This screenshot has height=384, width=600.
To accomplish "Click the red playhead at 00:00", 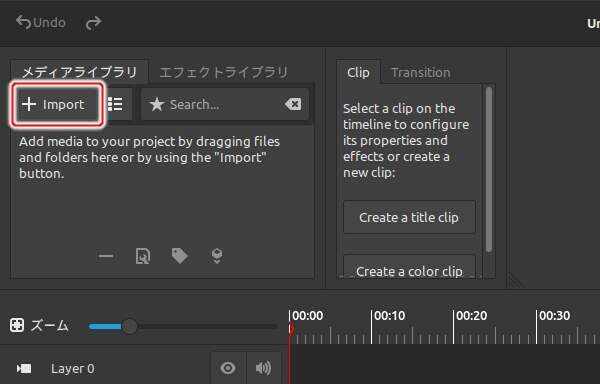I will (x=291, y=329).
